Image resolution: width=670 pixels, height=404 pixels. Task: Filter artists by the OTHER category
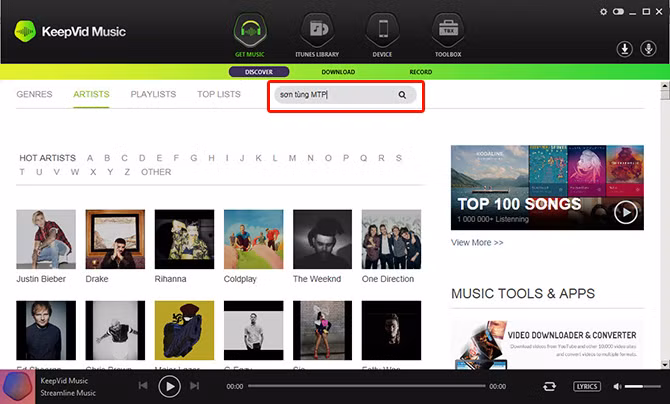pos(156,172)
